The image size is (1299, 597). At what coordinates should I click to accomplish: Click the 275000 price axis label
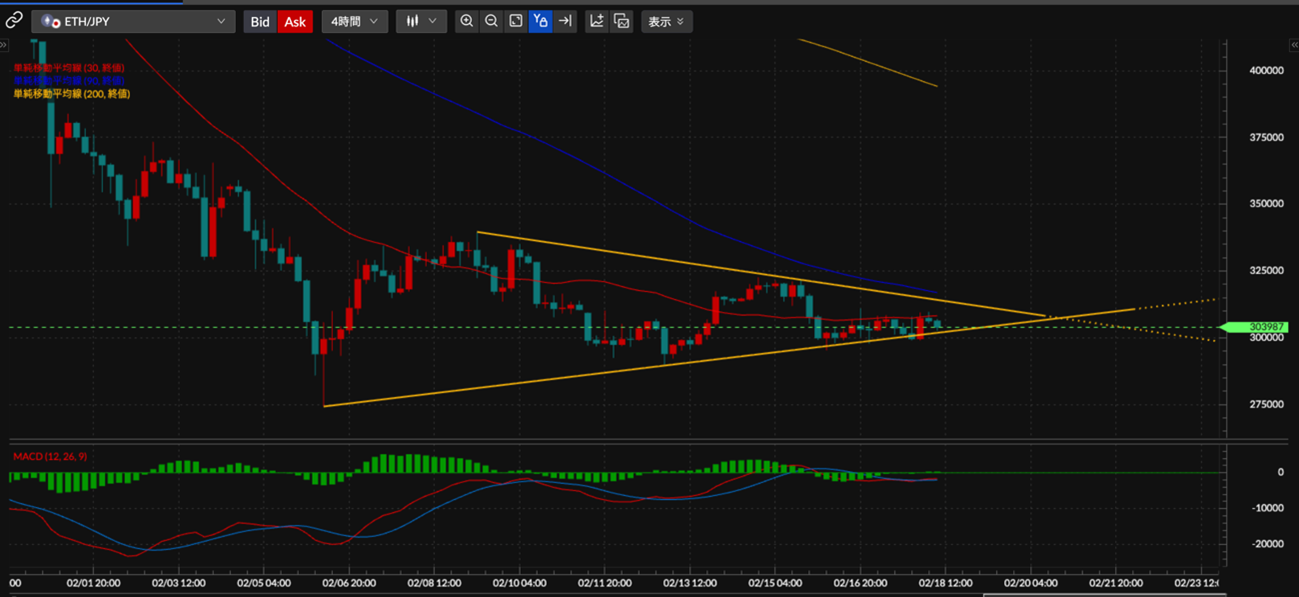coord(1267,404)
